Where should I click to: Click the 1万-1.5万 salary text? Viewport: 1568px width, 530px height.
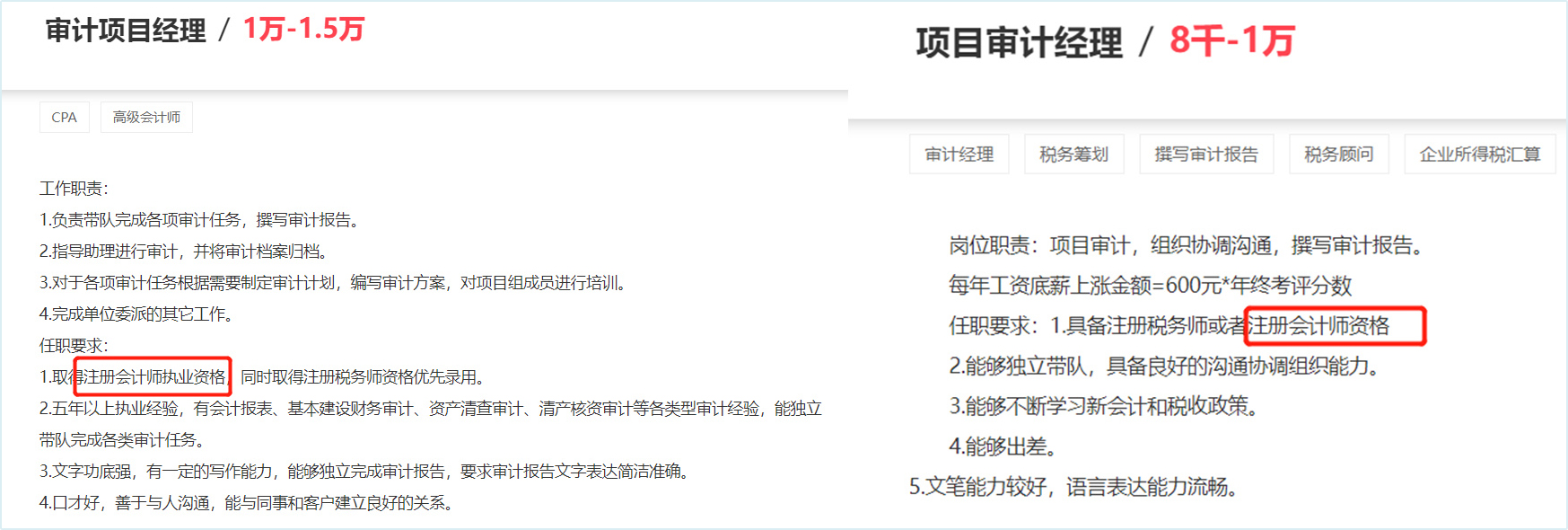(x=304, y=30)
